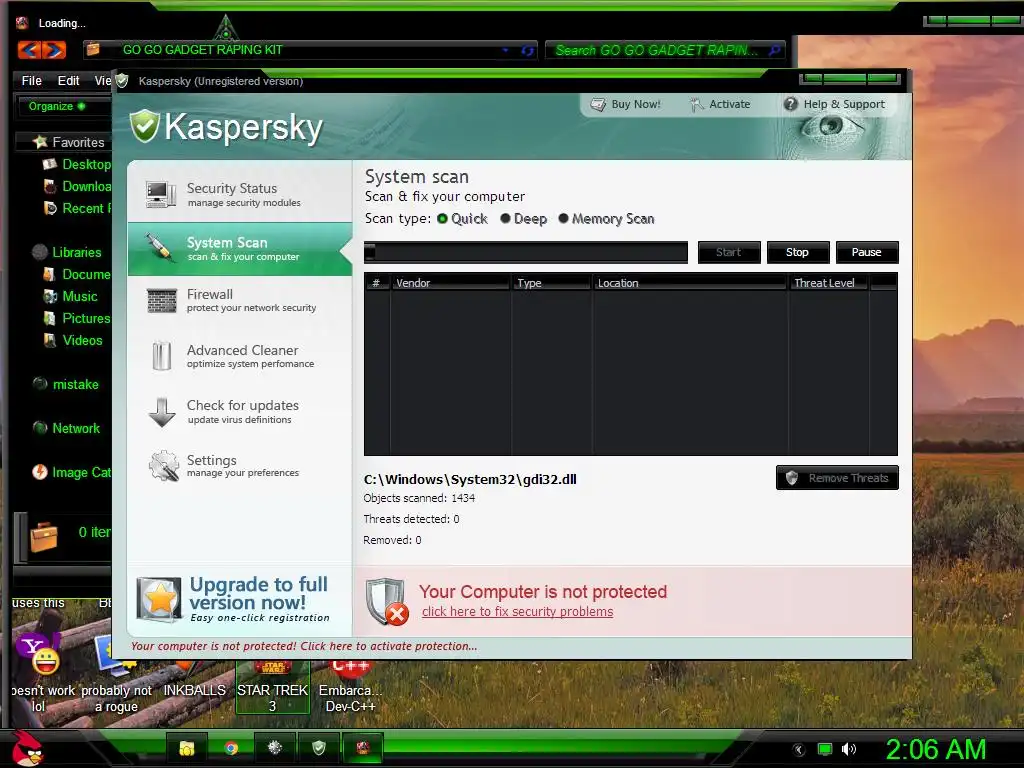
Task: Select Deep scan type
Action: coord(524,219)
